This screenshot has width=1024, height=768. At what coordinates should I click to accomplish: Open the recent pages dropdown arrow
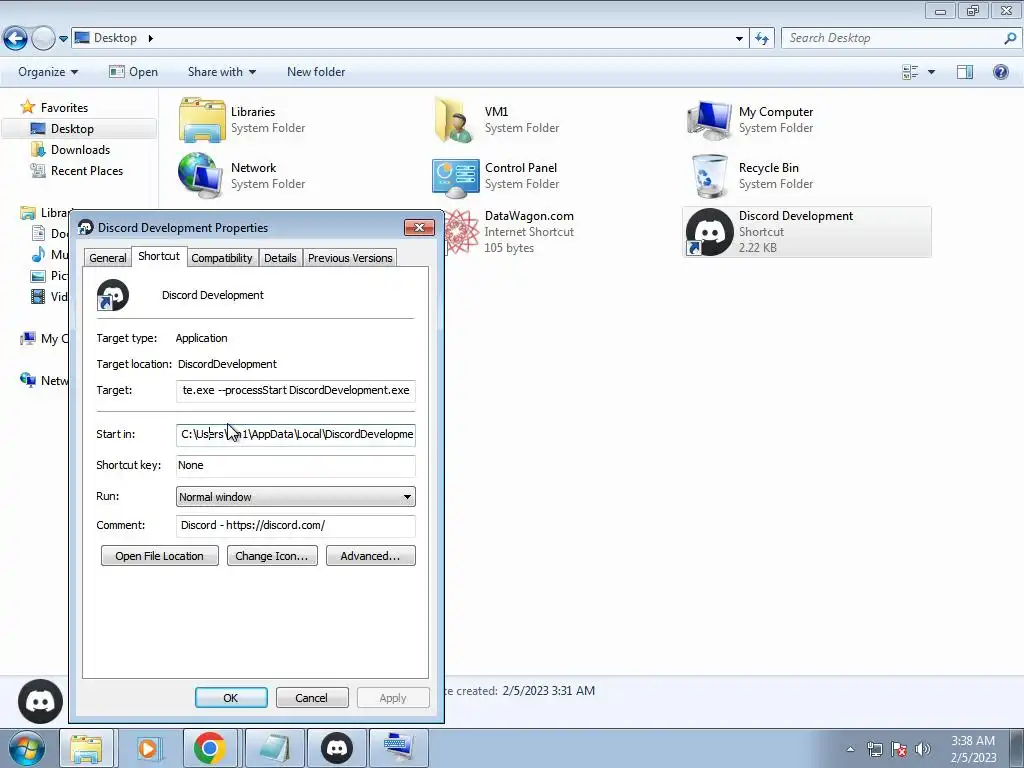pyautogui.click(x=63, y=39)
